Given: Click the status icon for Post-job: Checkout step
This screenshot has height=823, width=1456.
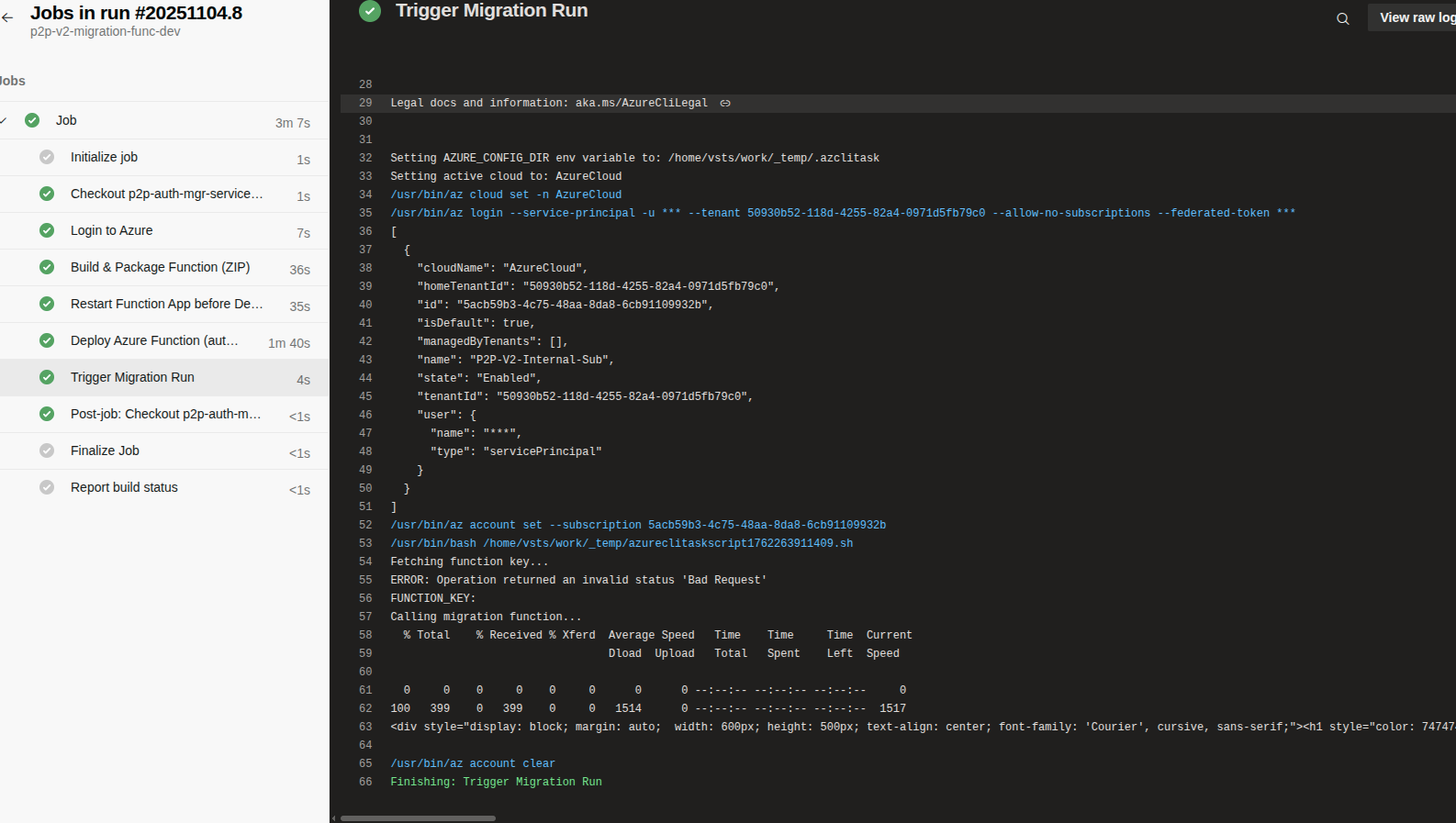Looking at the screenshot, I should (x=47, y=414).
